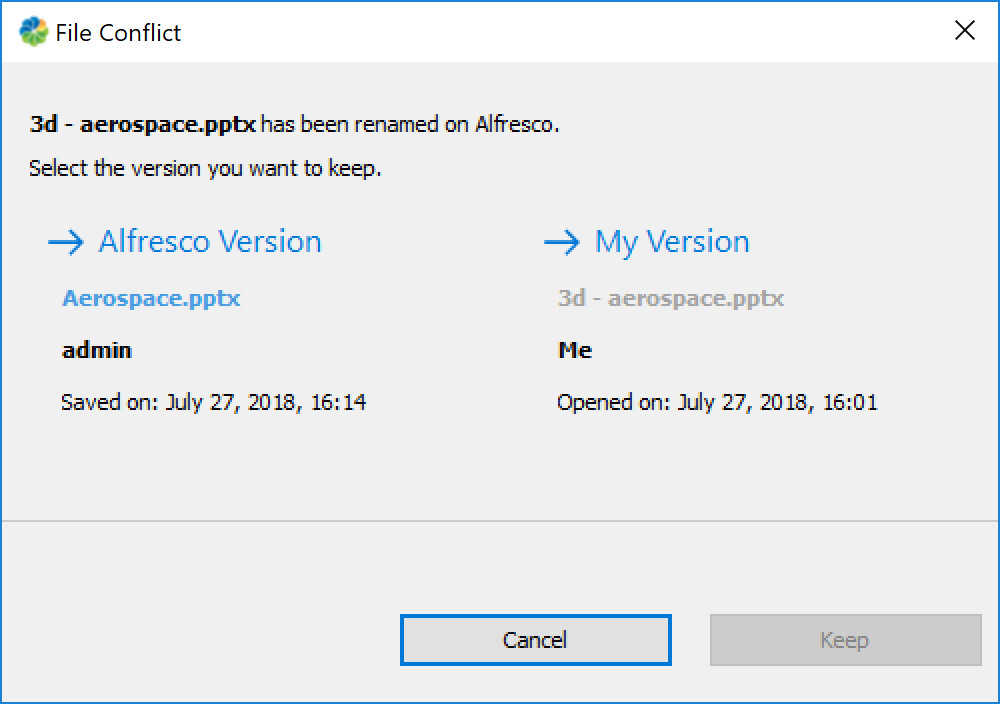Screen dimensions: 1000x704
Task: Click the Me author label
Action: [x=575, y=350]
